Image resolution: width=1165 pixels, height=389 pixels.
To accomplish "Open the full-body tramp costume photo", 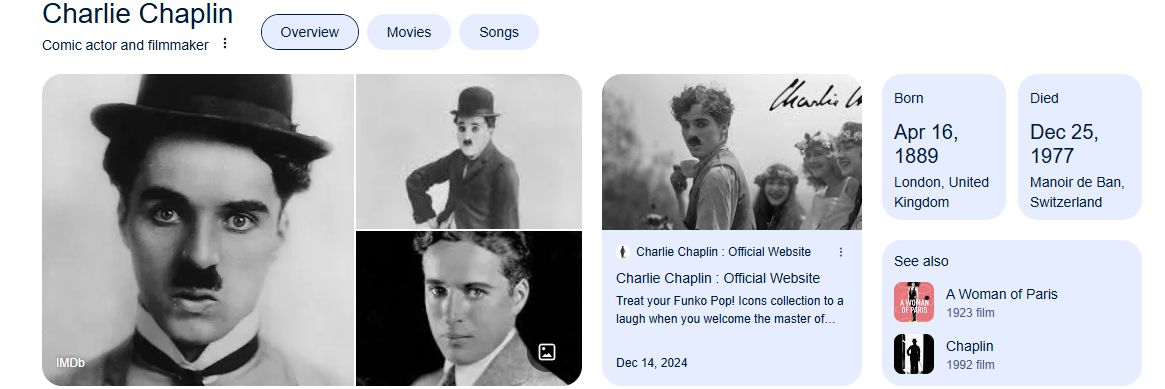I will coord(469,151).
